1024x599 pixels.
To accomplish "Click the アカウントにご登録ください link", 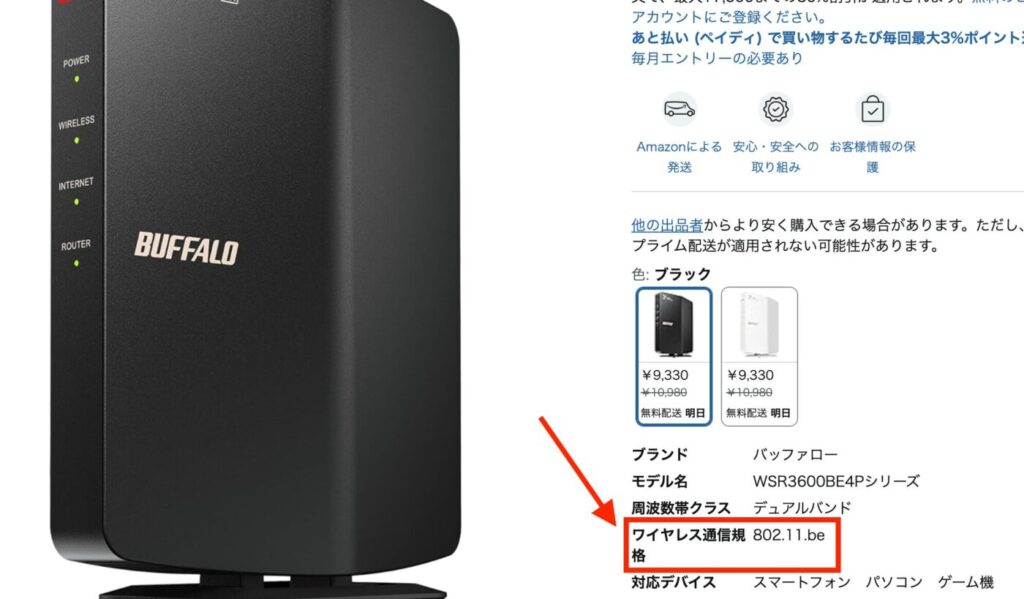I will [729, 17].
